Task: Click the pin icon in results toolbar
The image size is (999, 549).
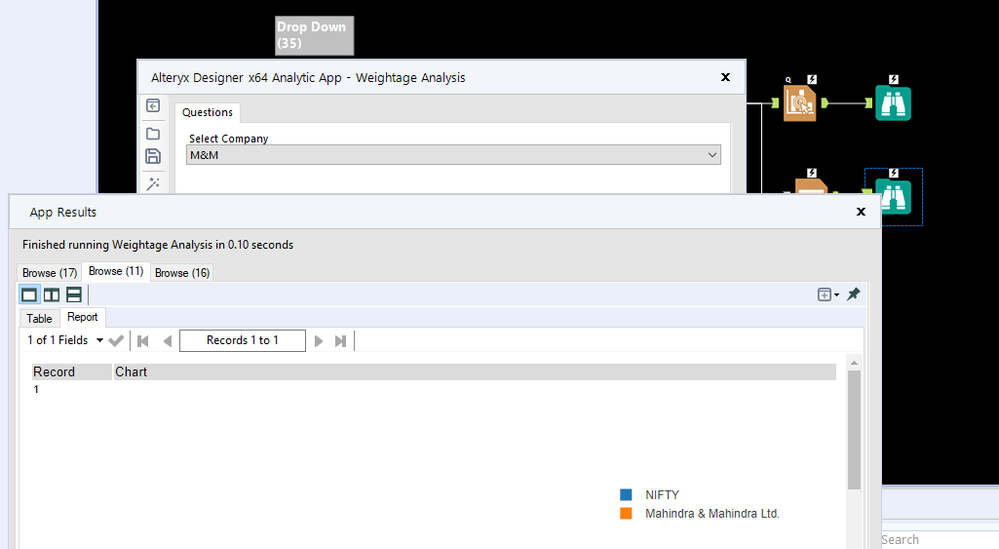Action: (853, 294)
